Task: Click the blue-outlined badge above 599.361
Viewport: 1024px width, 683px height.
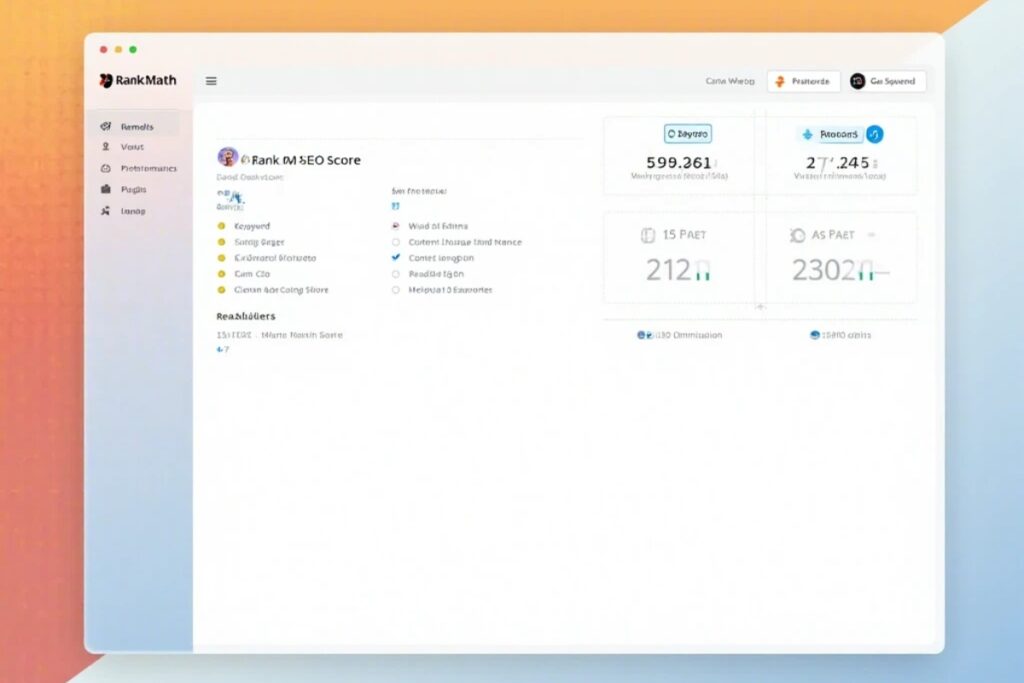Action: (688, 133)
